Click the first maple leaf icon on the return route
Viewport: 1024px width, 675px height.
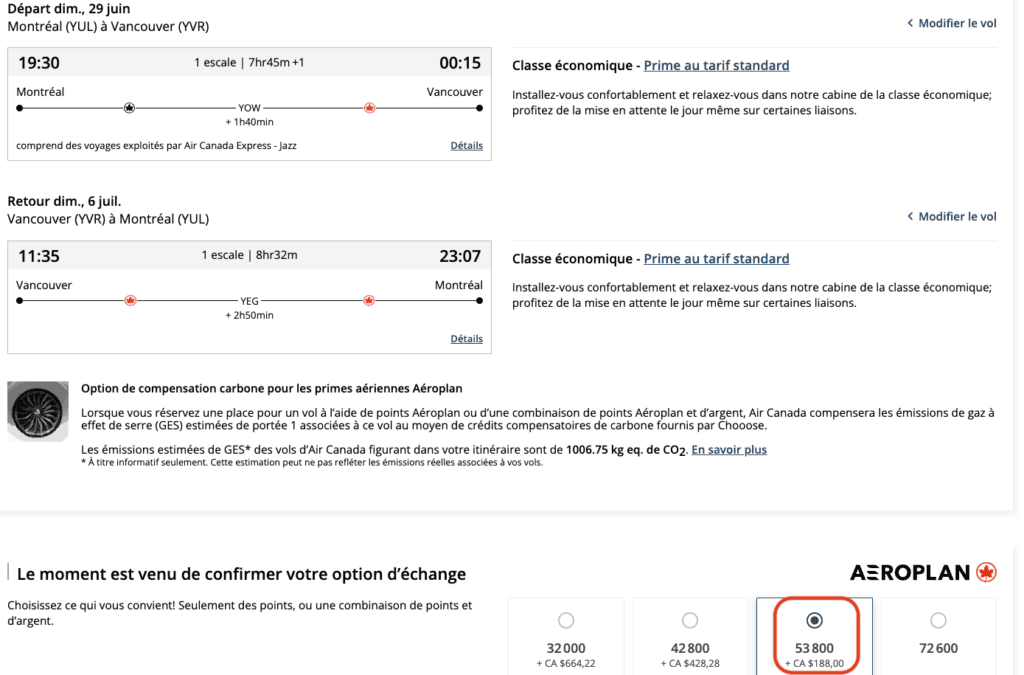click(x=130, y=300)
